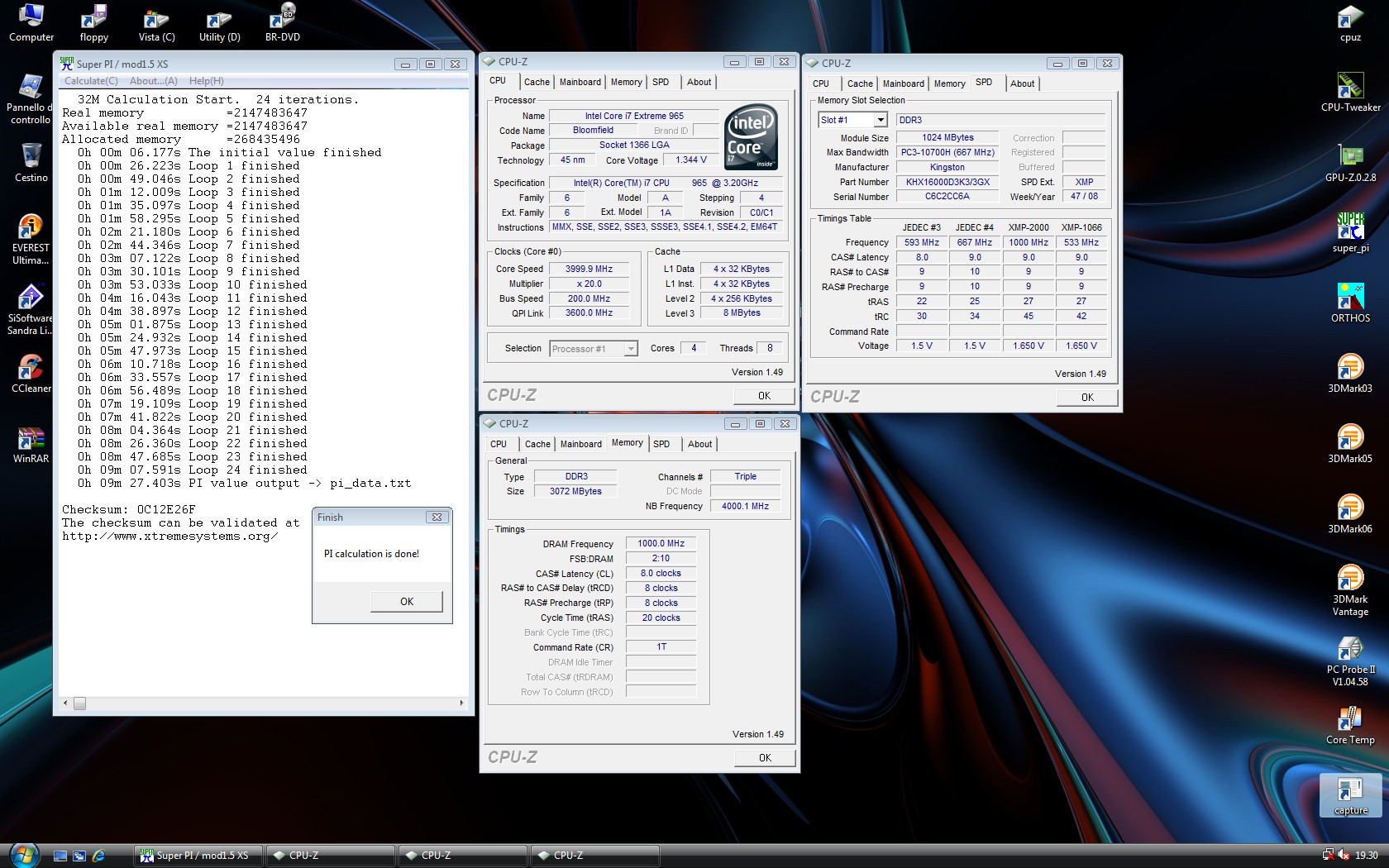Click the Windows Start orb
Viewport: 1389px width, 868px height.
point(23,854)
